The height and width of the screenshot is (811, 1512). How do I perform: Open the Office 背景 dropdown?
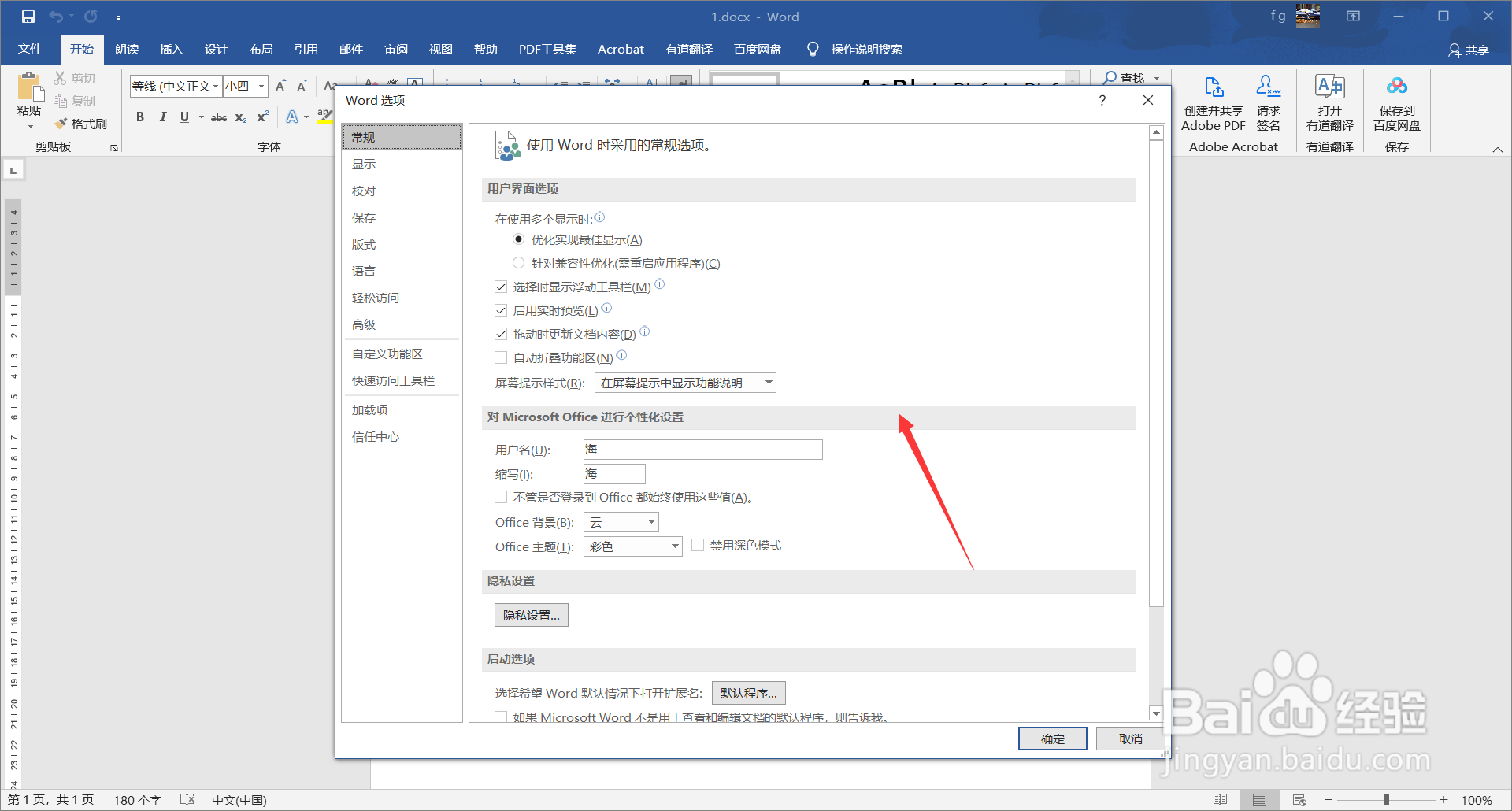pos(621,522)
